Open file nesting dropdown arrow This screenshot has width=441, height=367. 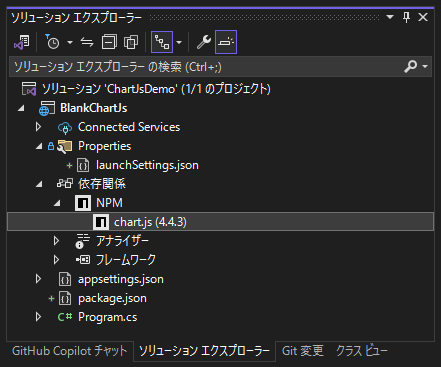[179, 42]
